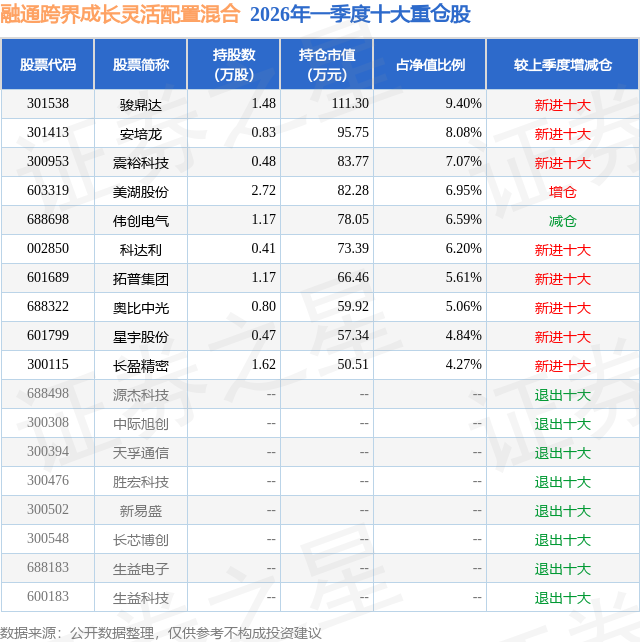Click stock name 生益科技
The image size is (640, 642).
(141, 599)
